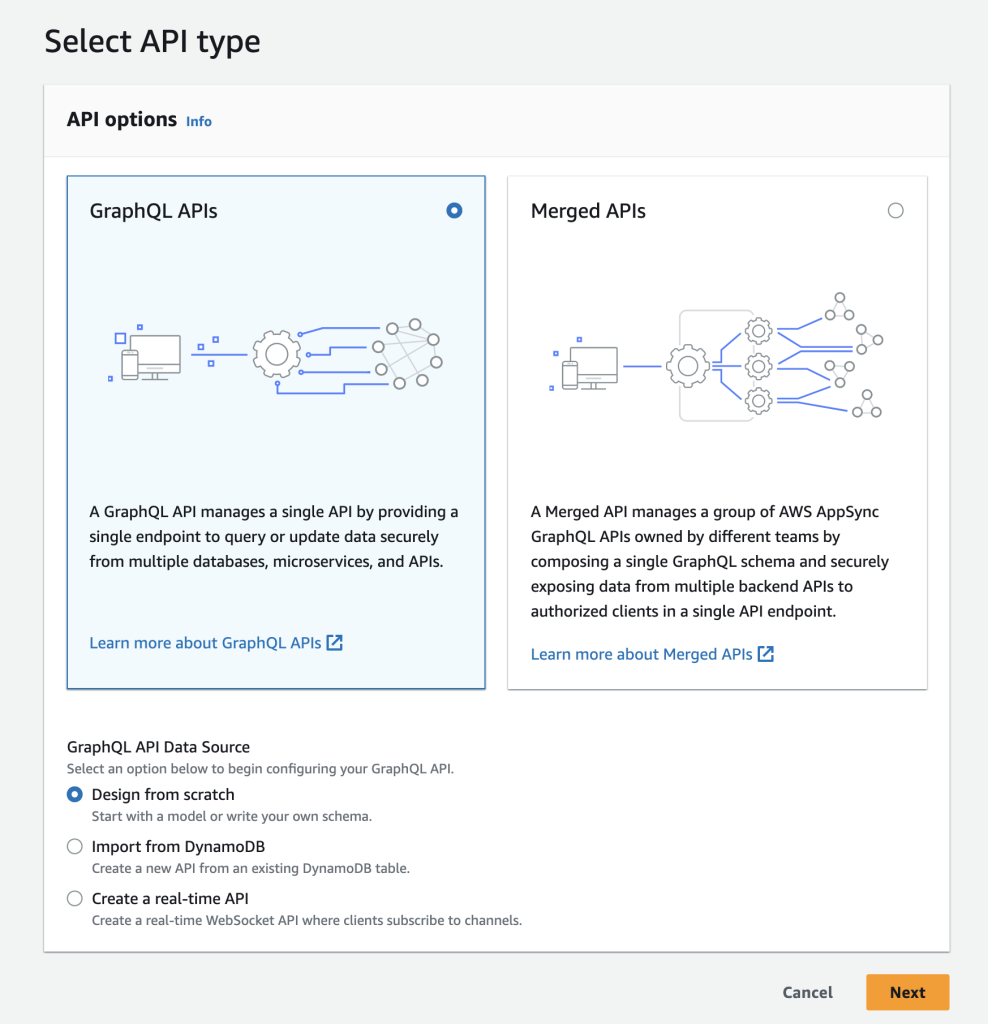Click the Info link beside API options

[198, 121]
